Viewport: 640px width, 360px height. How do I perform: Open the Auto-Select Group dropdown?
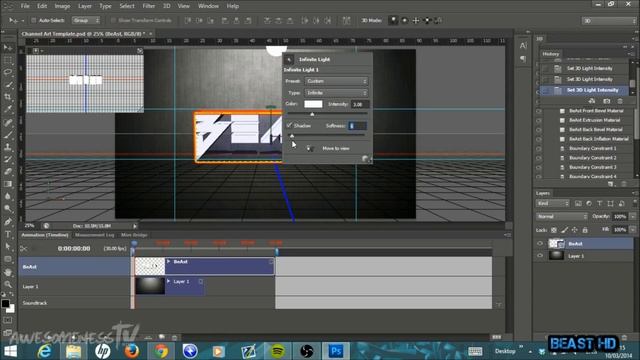tap(86, 20)
